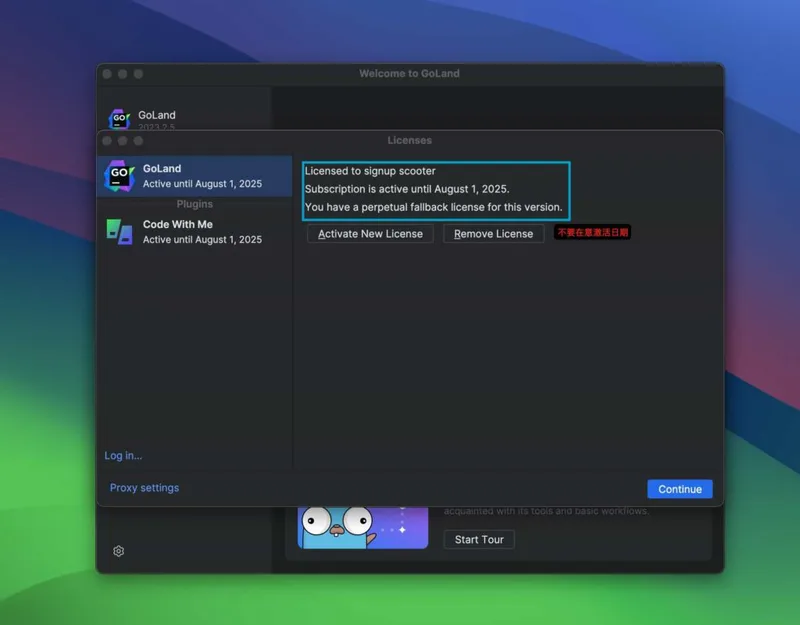This screenshot has width=800, height=625.
Task: Click the red Chinese annotation label
Action: [x=593, y=232]
